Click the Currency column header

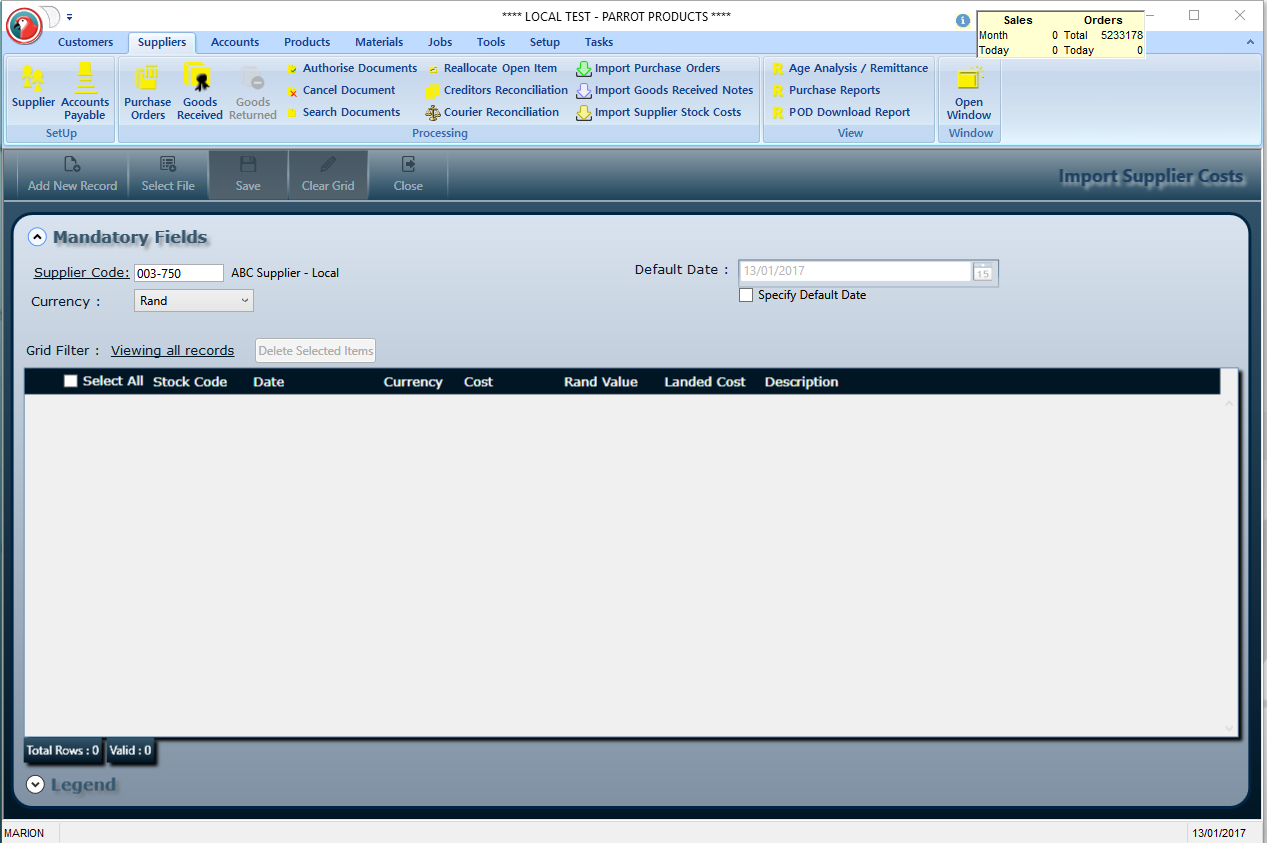(413, 382)
